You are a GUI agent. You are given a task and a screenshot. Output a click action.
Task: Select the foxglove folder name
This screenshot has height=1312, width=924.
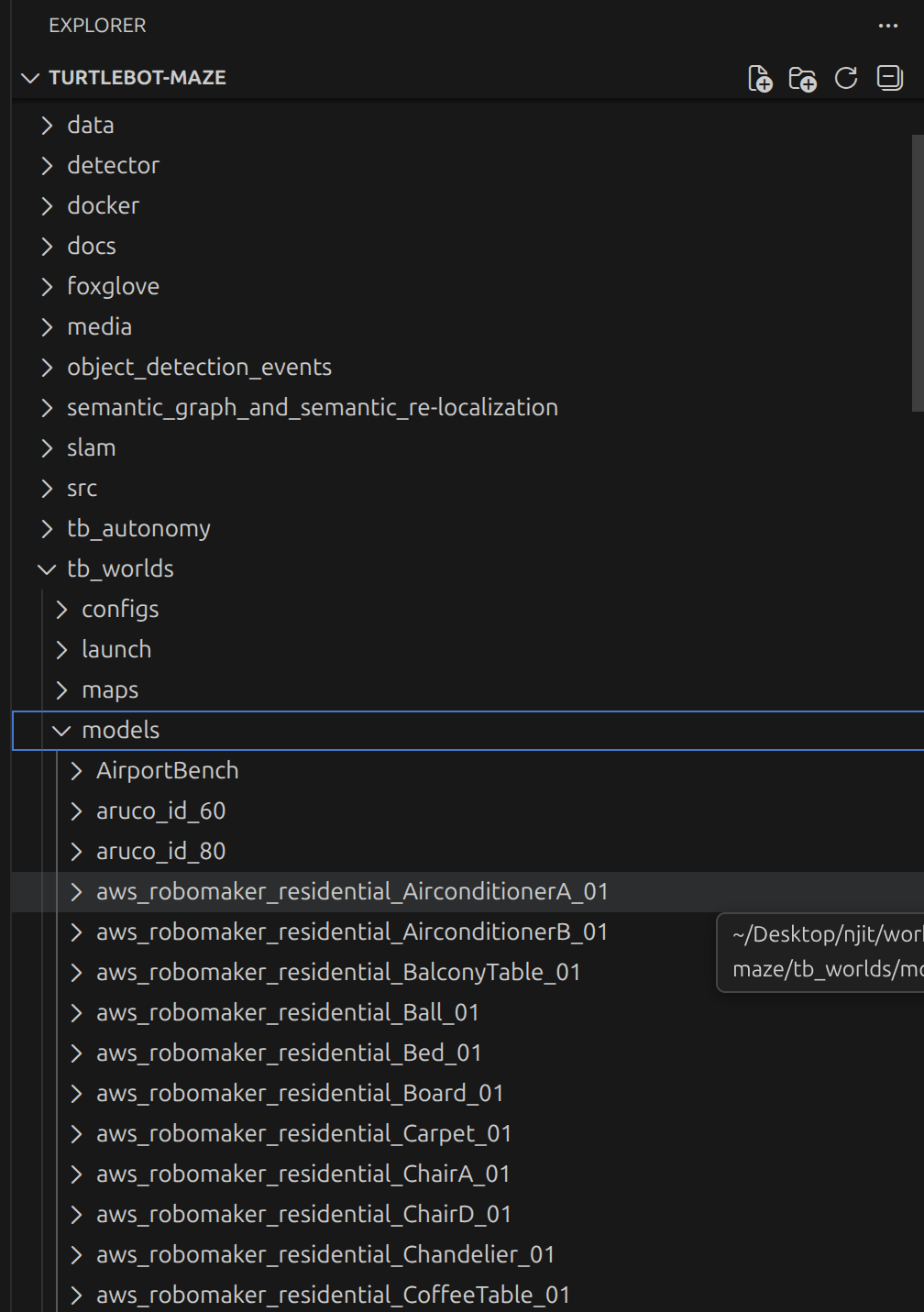click(x=113, y=287)
